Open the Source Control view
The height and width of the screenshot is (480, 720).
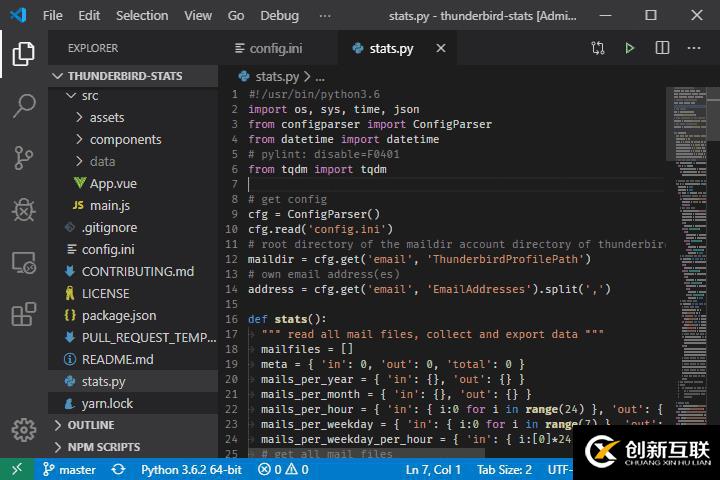23,158
